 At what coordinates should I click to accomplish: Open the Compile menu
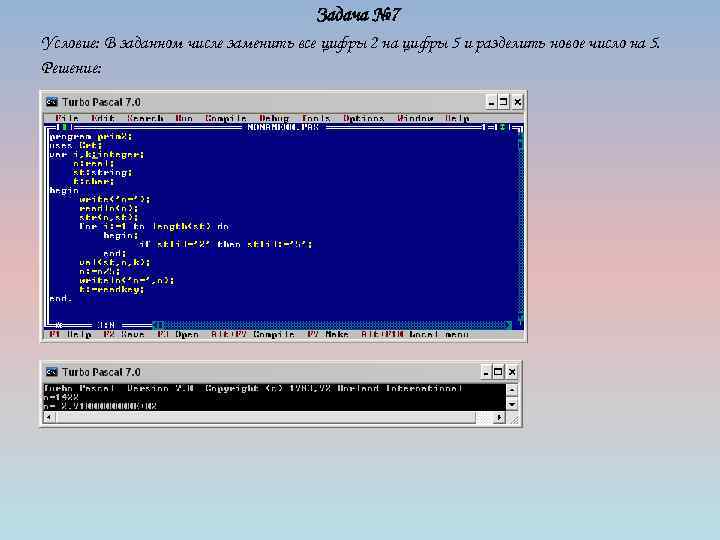(225, 118)
